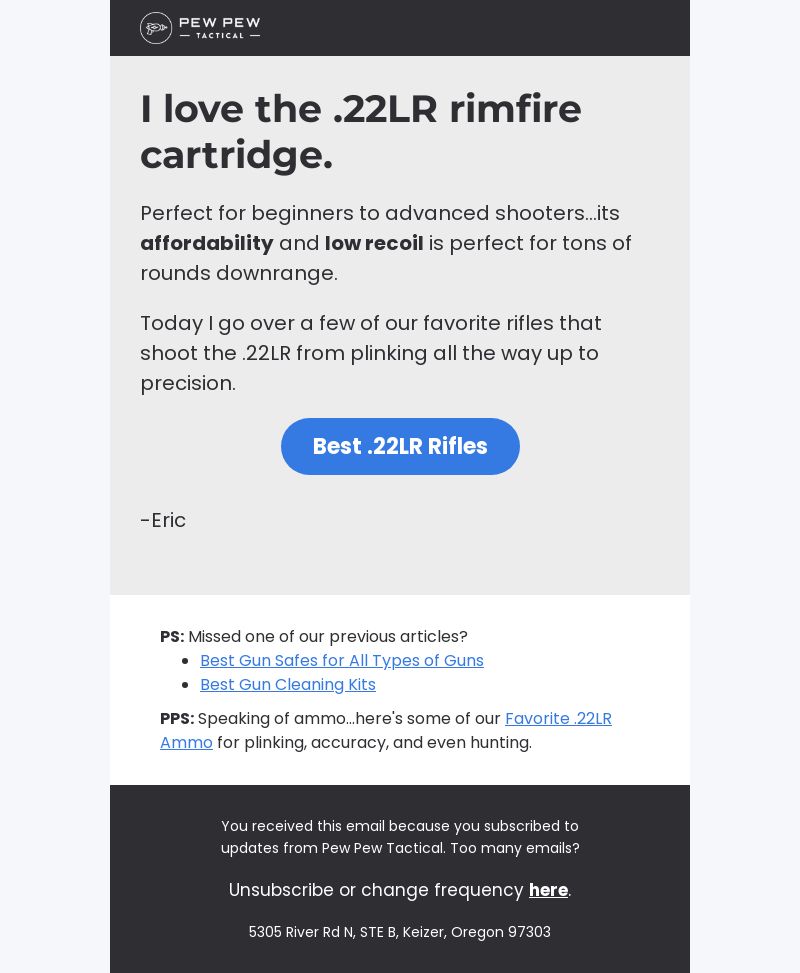The height and width of the screenshot is (973, 800).
Task: Click the Keizer, Oregon mailing address
Action: coord(400,932)
